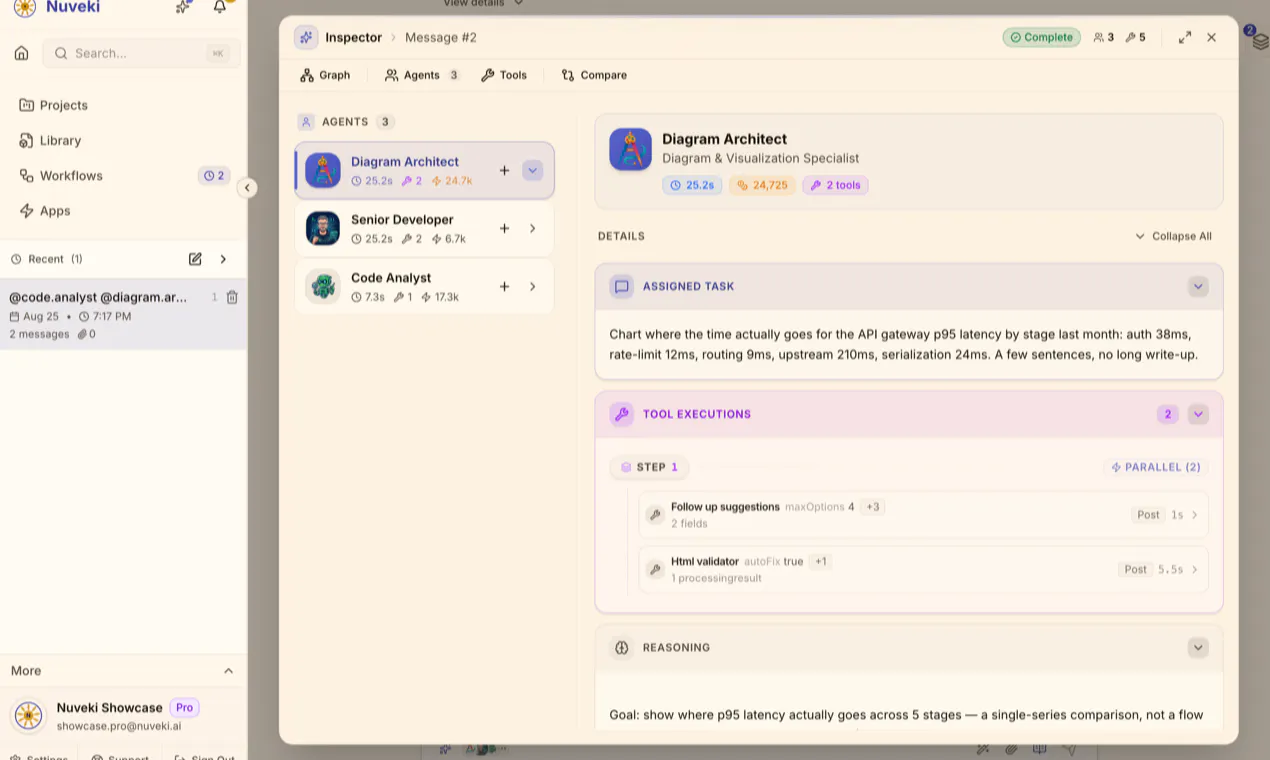Open the Nuveki Showcase profile avatar

[28, 716]
